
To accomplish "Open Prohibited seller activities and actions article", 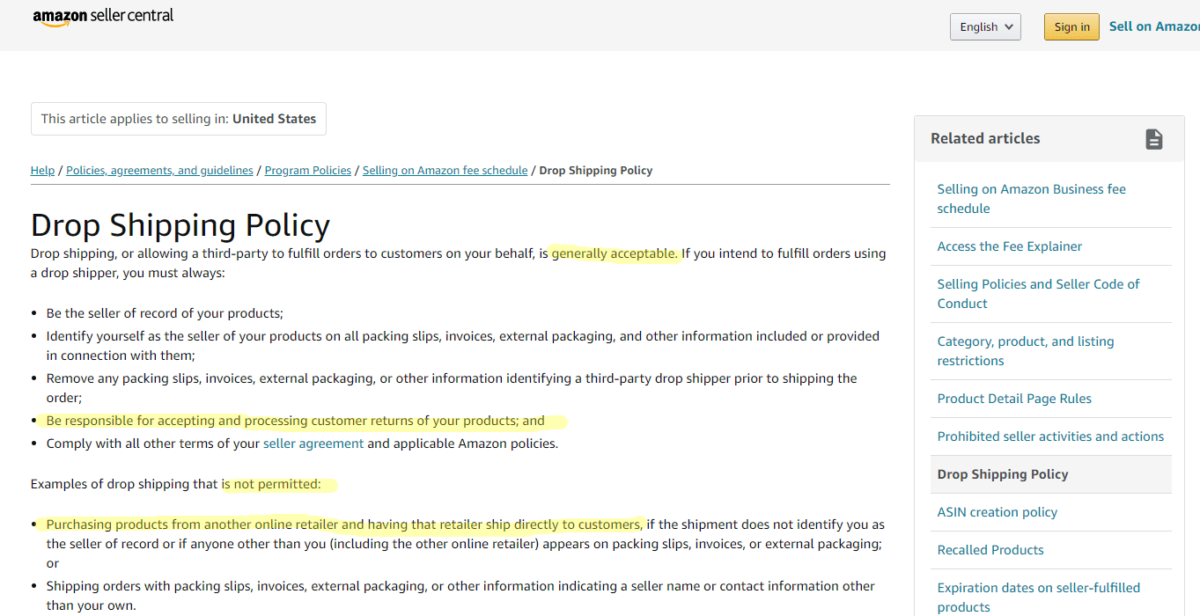I will pyautogui.click(x=1050, y=436).
